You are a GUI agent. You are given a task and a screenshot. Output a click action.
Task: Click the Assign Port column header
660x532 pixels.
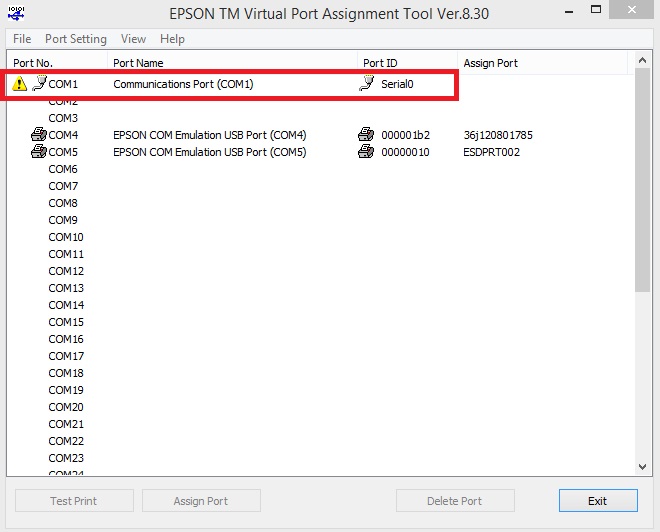click(x=543, y=63)
